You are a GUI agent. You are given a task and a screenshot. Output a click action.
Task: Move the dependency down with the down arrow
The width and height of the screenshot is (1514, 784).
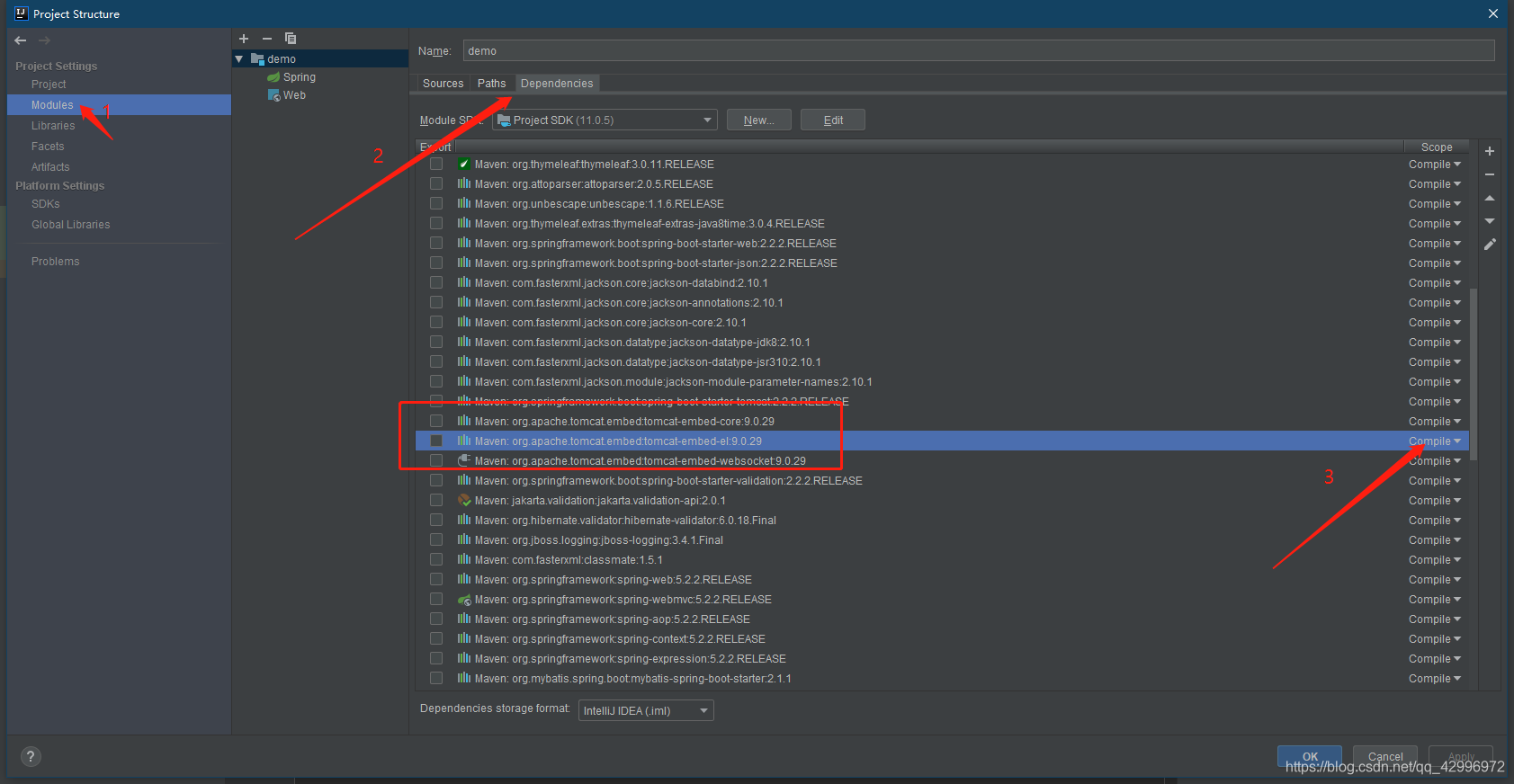[1490, 221]
